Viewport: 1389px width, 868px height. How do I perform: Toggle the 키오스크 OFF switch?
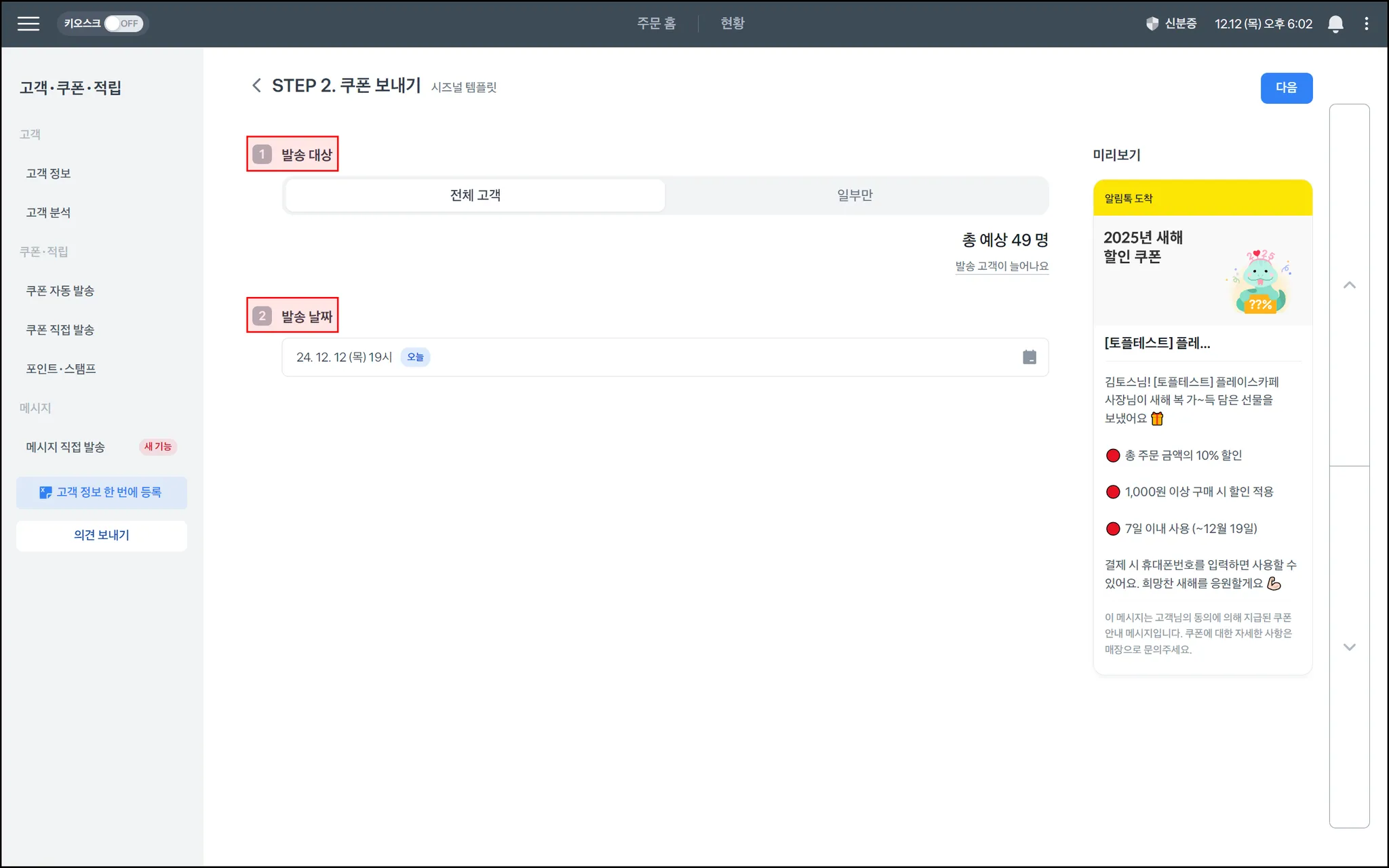point(123,24)
